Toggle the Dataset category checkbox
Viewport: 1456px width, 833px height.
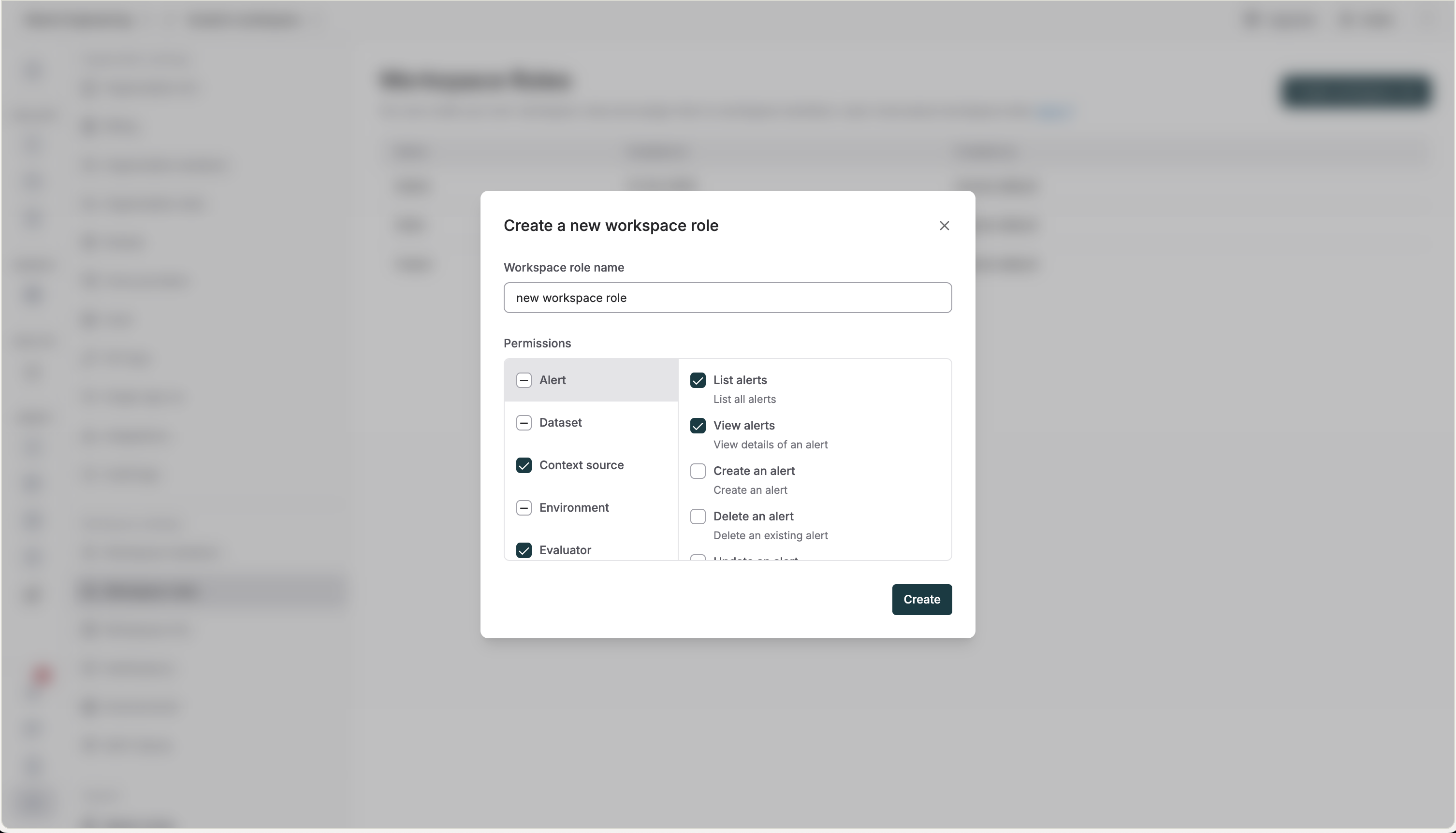[x=524, y=422]
